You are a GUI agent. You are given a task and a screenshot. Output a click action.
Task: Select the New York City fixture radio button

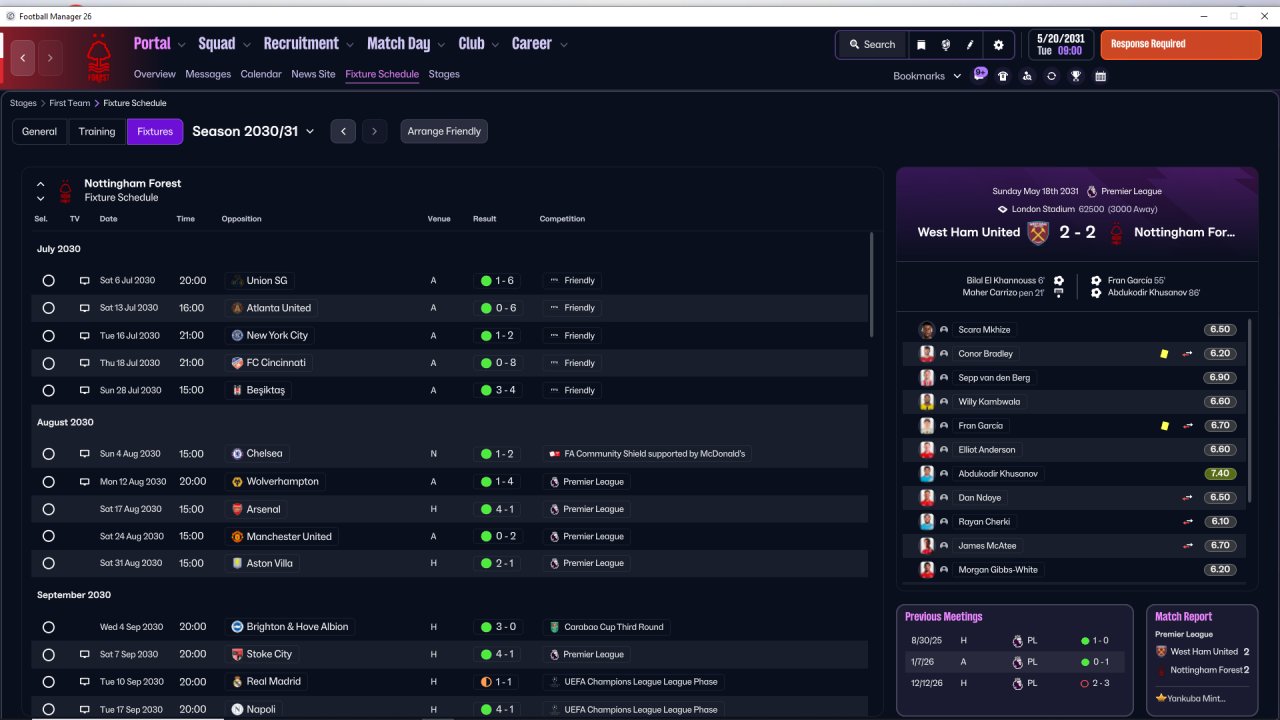pos(48,336)
